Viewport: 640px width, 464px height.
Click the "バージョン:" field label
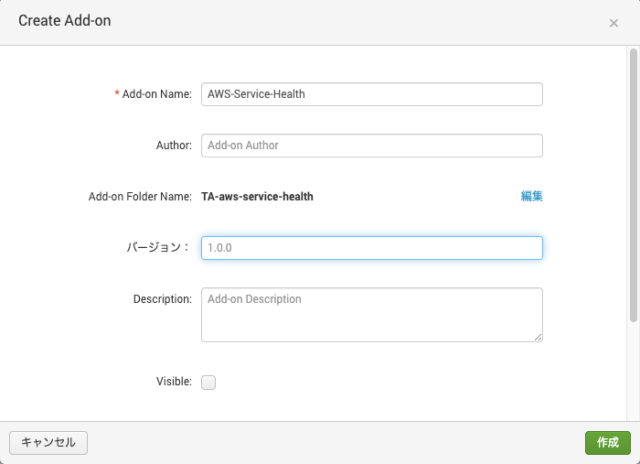click(158, 247)
